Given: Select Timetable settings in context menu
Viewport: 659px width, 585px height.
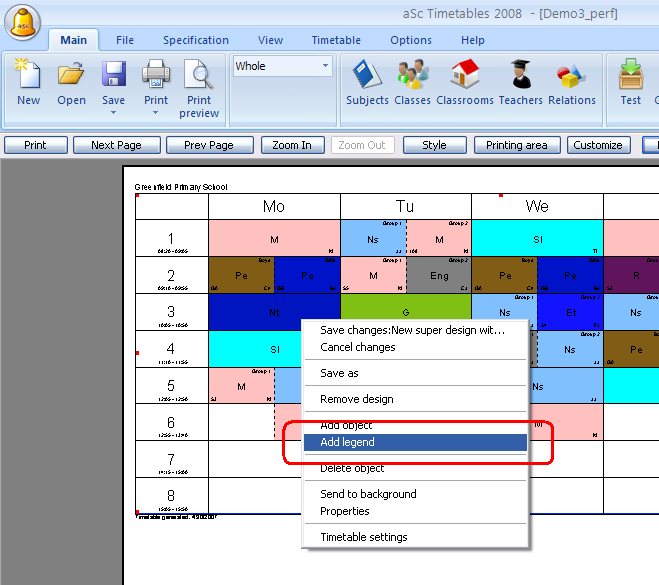Looking at the screenshot, I should point(364,537).
